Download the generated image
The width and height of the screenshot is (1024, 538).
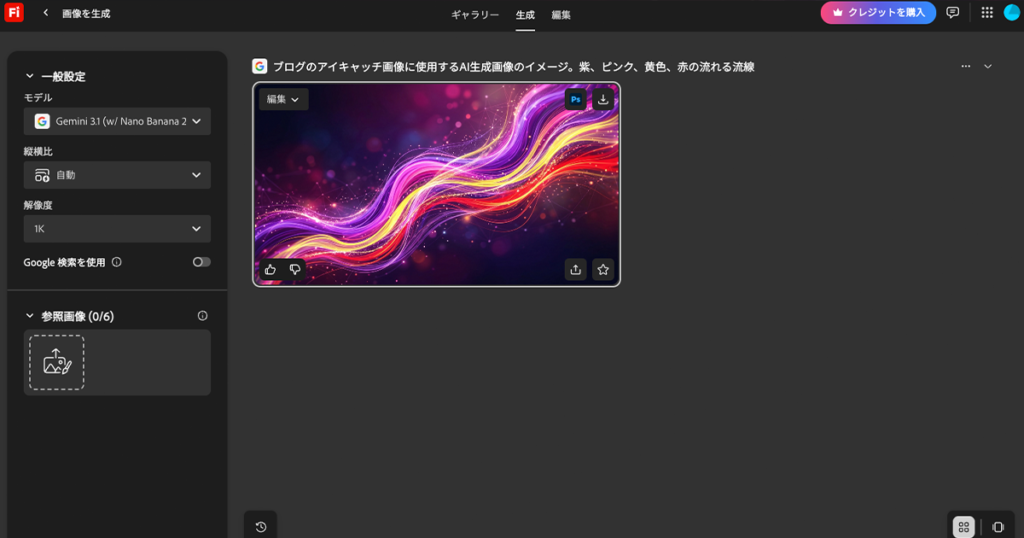602,99
